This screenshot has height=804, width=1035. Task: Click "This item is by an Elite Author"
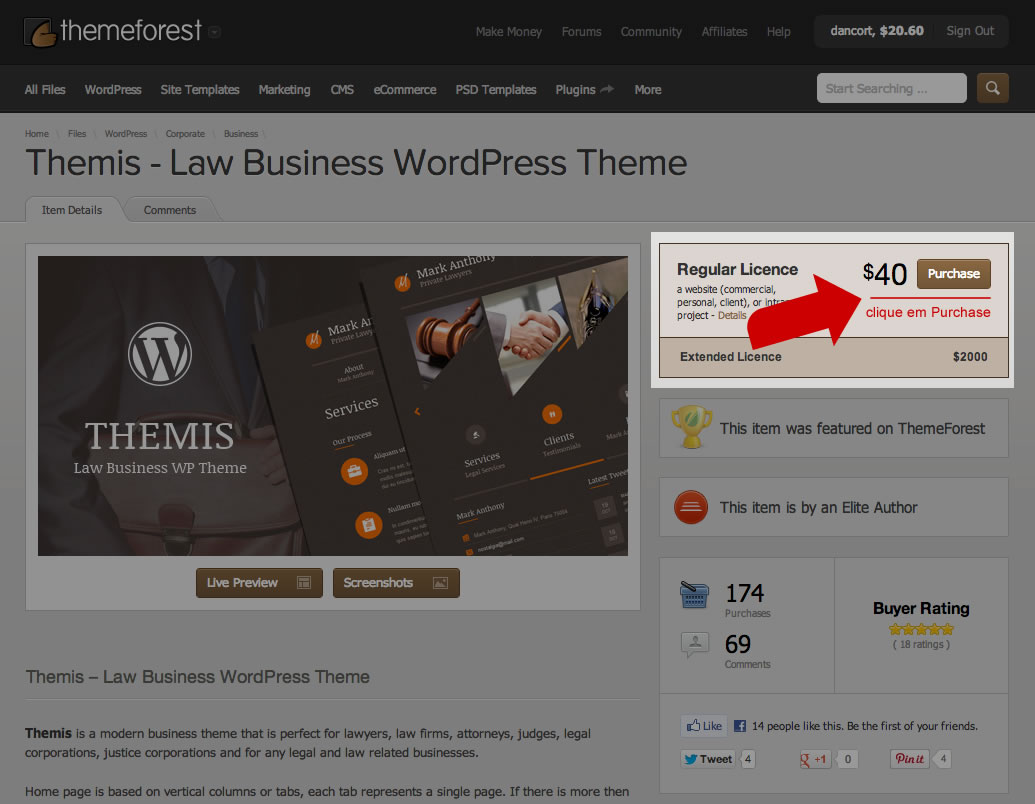tap(818, 508)
